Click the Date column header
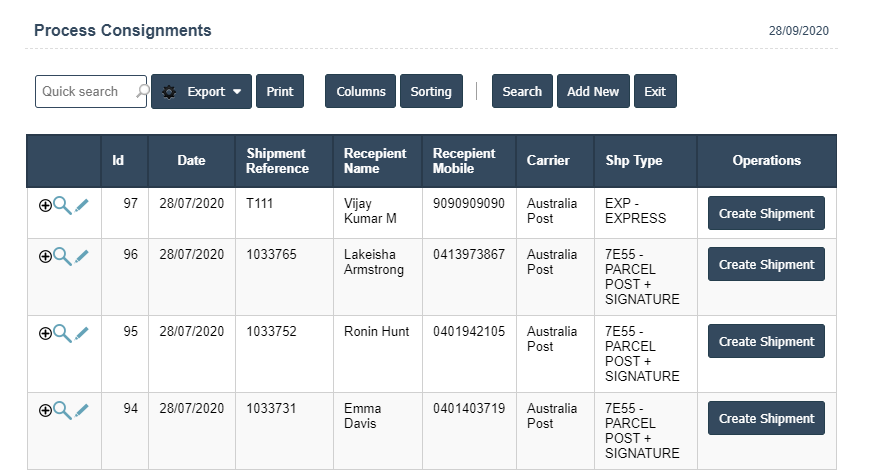This screenshot has height=470, width=872. (x=191, y=160)
